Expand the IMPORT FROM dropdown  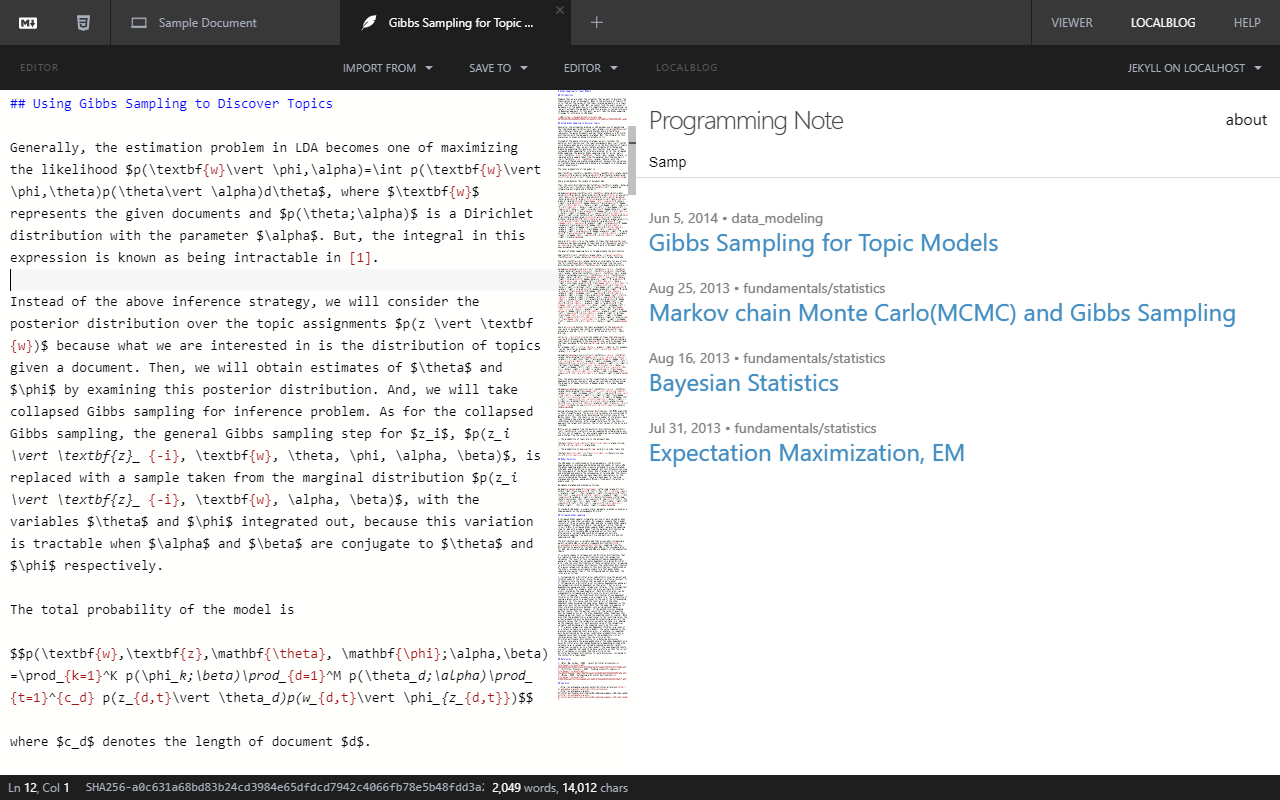point(388,68)
